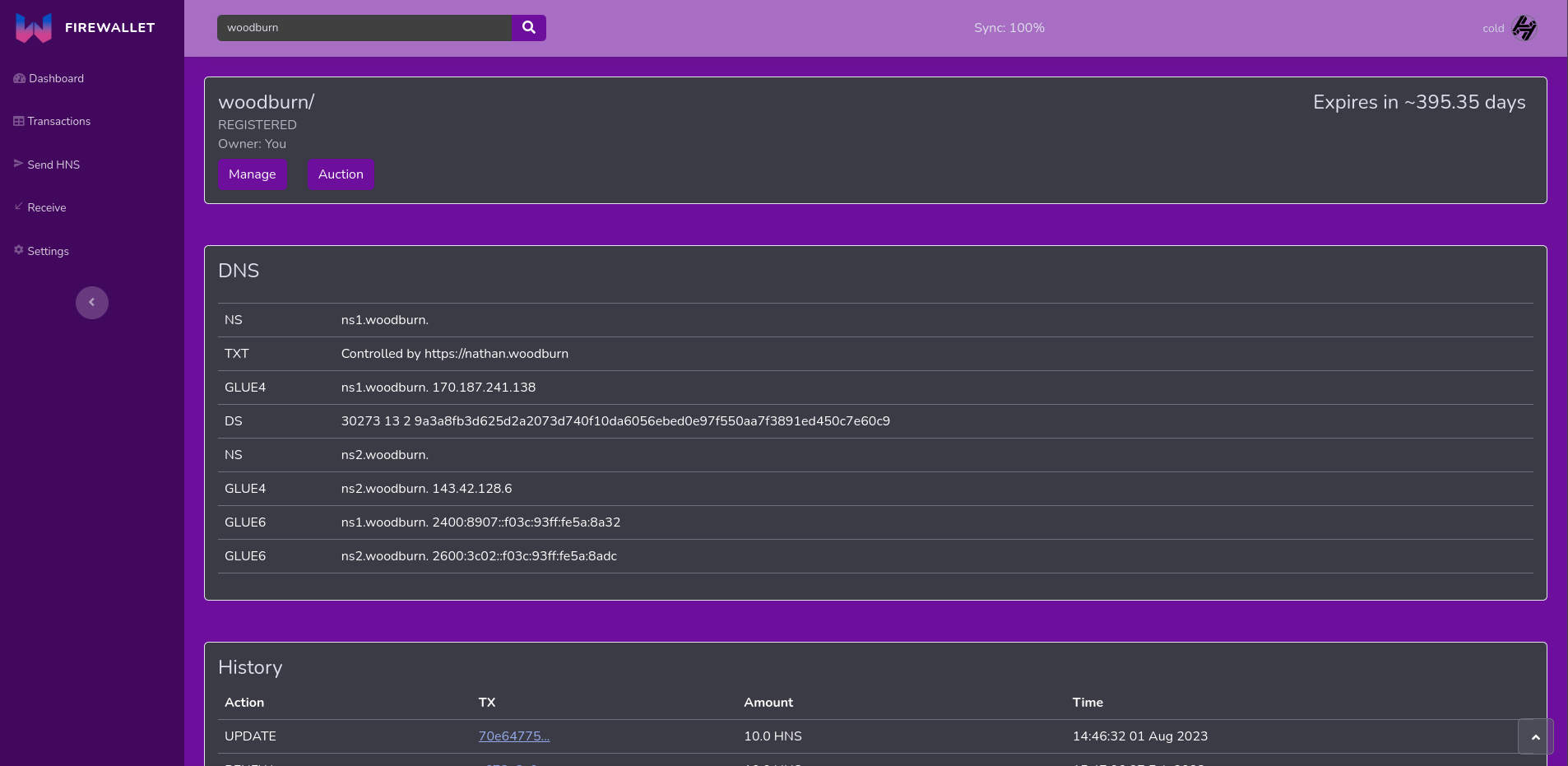Select the Send HNS menu item
Image resolution: width=1568 pixels, height=766 pixels.
pyautogui.click(x=53, y=163)
